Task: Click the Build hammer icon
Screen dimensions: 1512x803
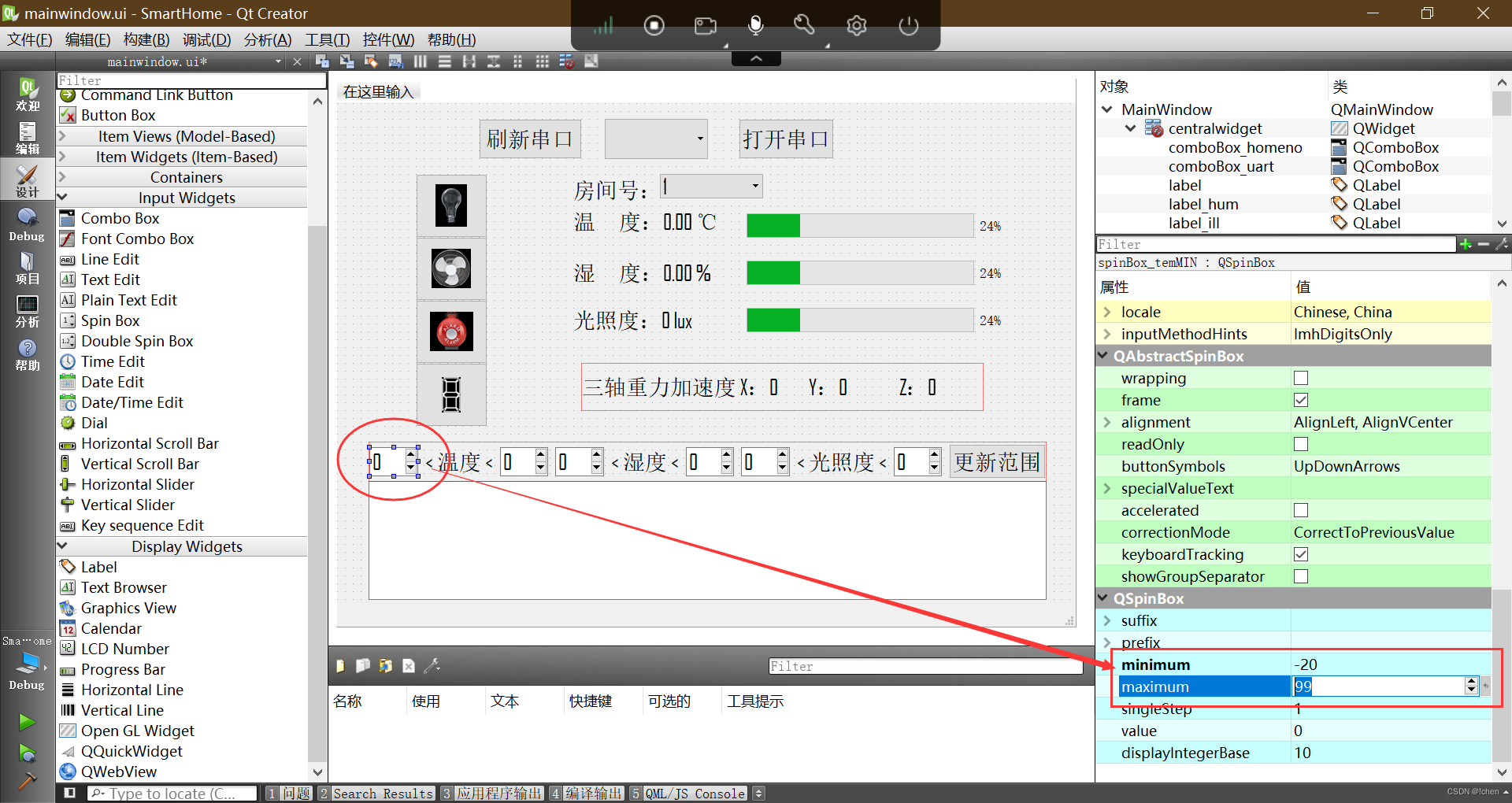Action: (x=28, y=779)
